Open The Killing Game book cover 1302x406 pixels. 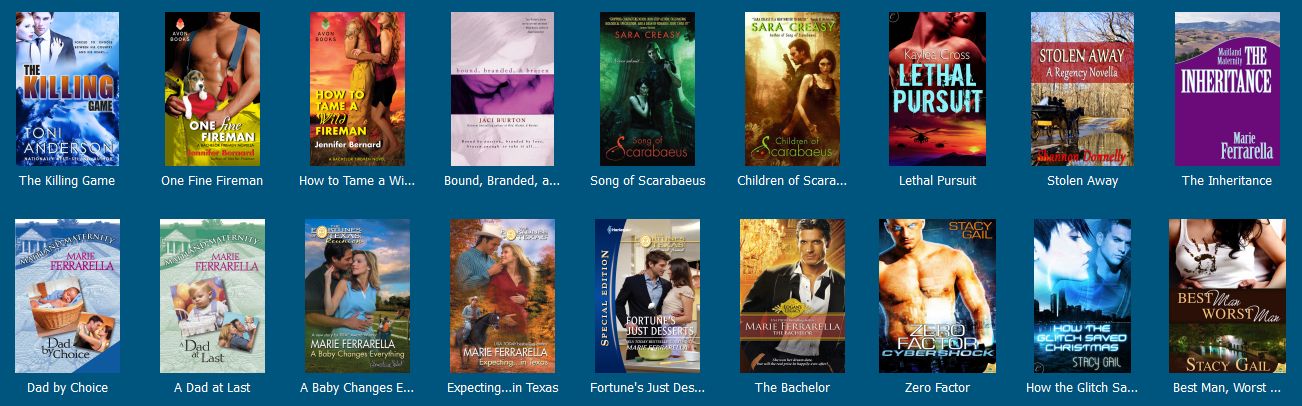coord(67,89)
